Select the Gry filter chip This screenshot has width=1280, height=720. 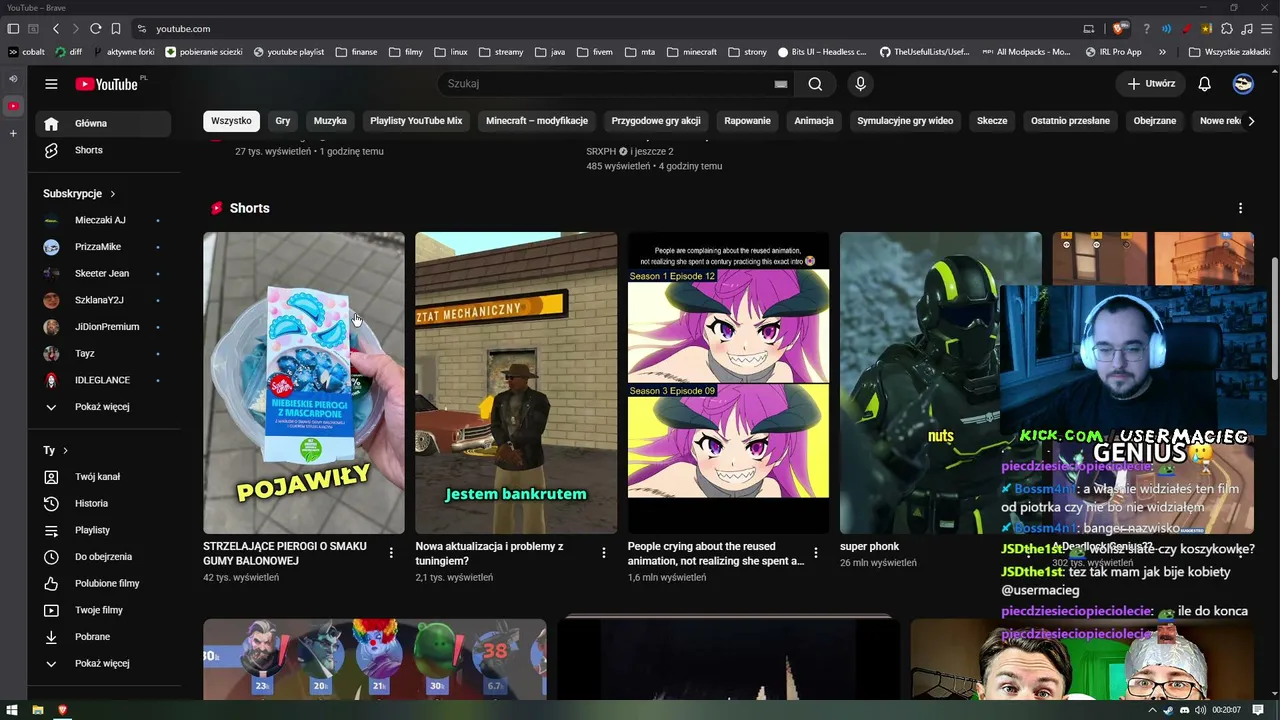click(x=283, y=121)
